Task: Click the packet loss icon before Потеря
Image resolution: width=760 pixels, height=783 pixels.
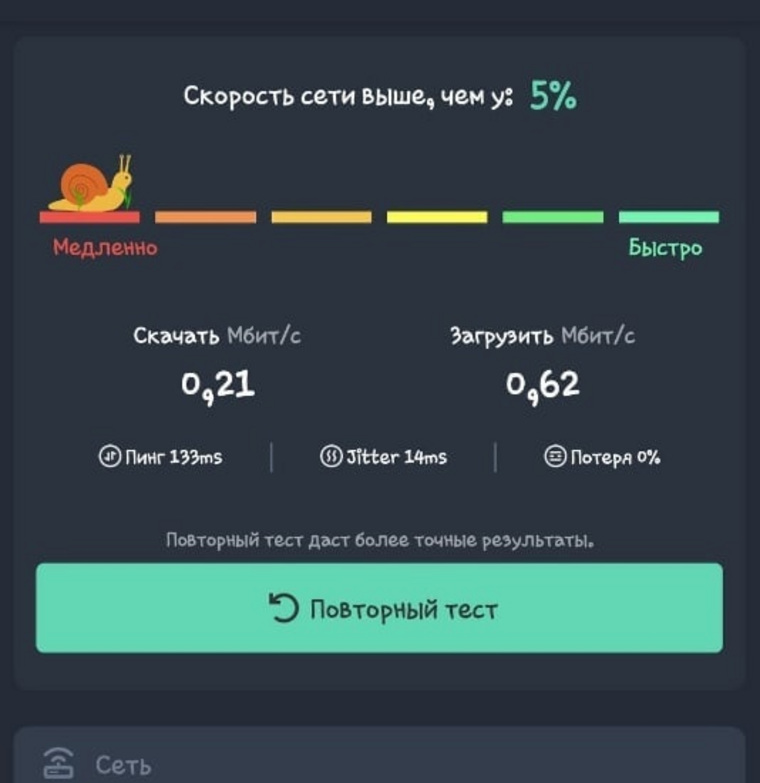Action: click(555, 456)
